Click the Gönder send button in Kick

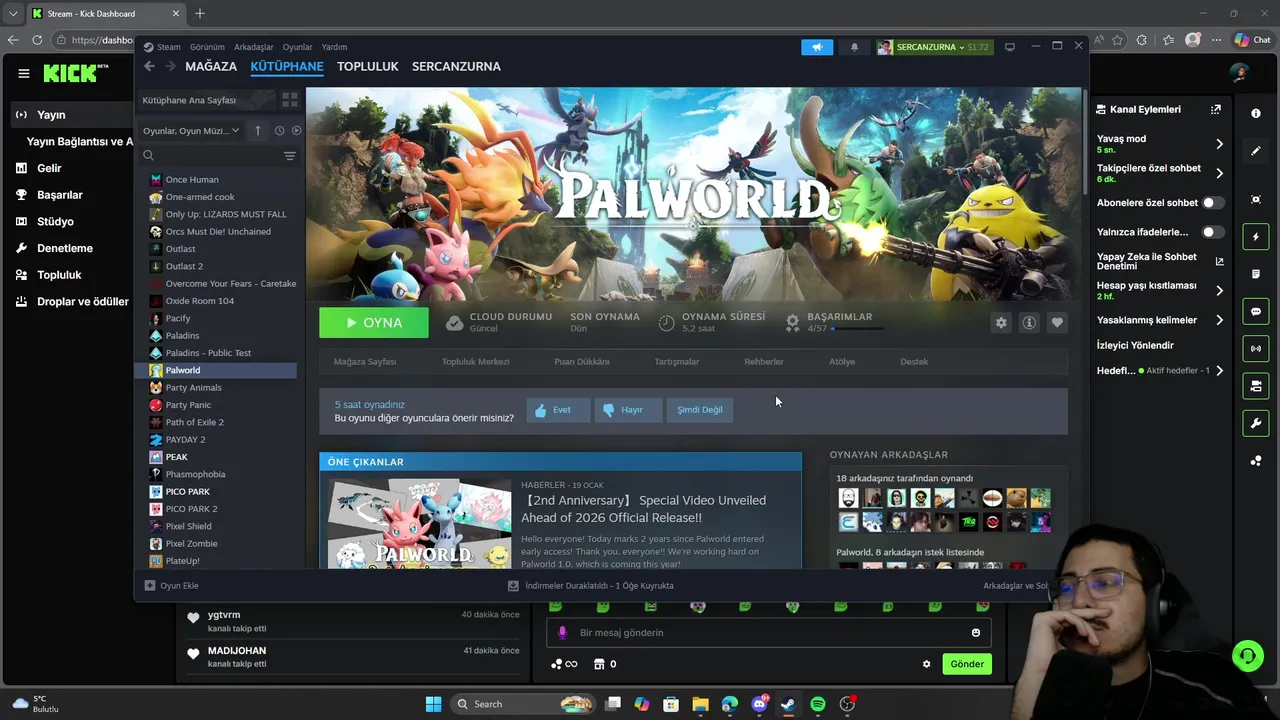tap(967, 664)
